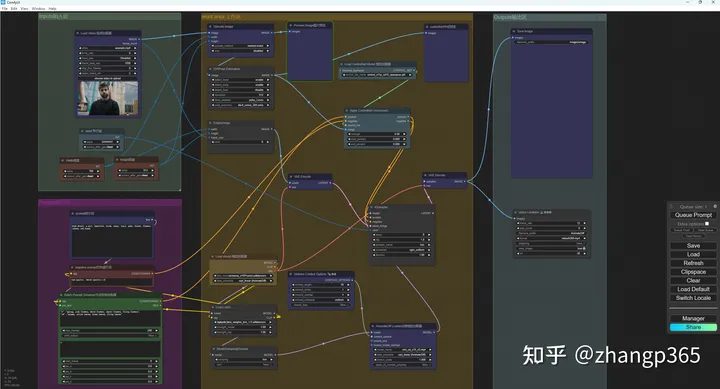Open settings via the gear icon

715,206
